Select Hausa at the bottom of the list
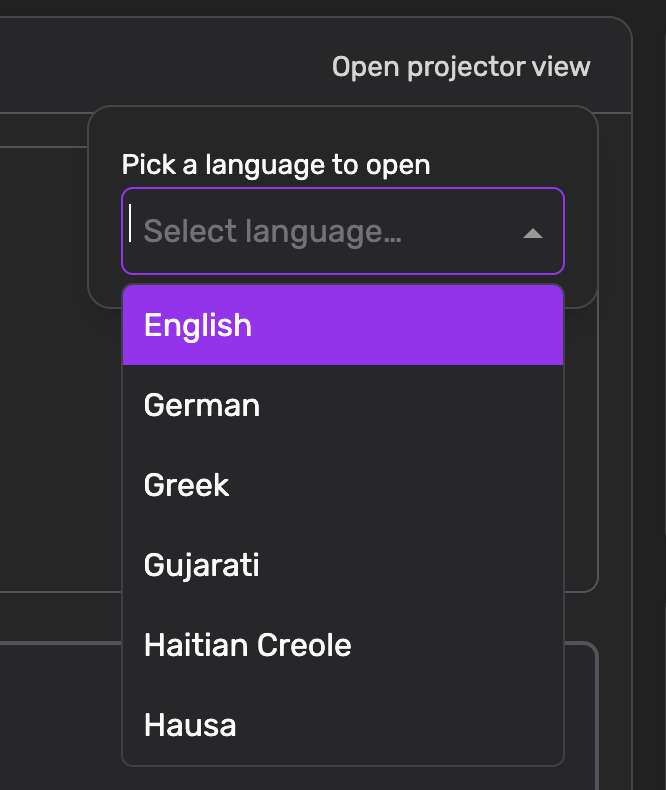The width and height of the screenshot is (666, 790). click(343, 726)
